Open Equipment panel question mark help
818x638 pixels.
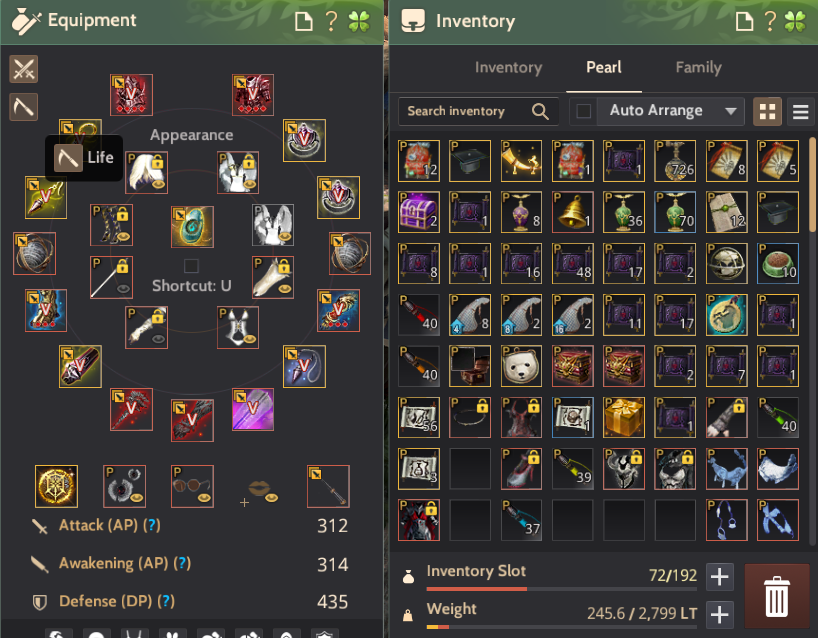click(331, 21)
